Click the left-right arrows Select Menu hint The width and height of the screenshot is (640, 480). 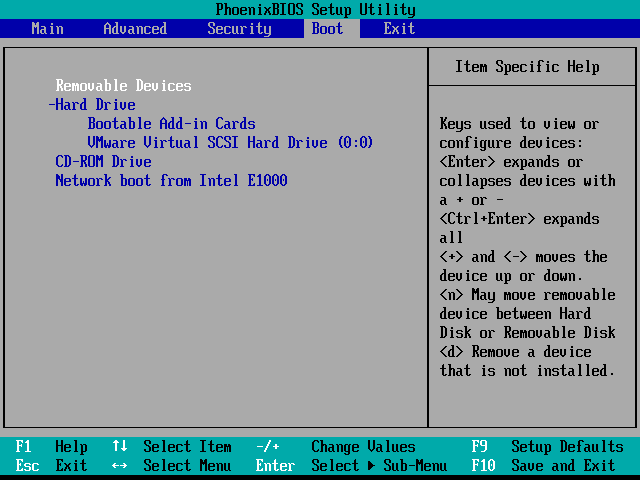171,465
